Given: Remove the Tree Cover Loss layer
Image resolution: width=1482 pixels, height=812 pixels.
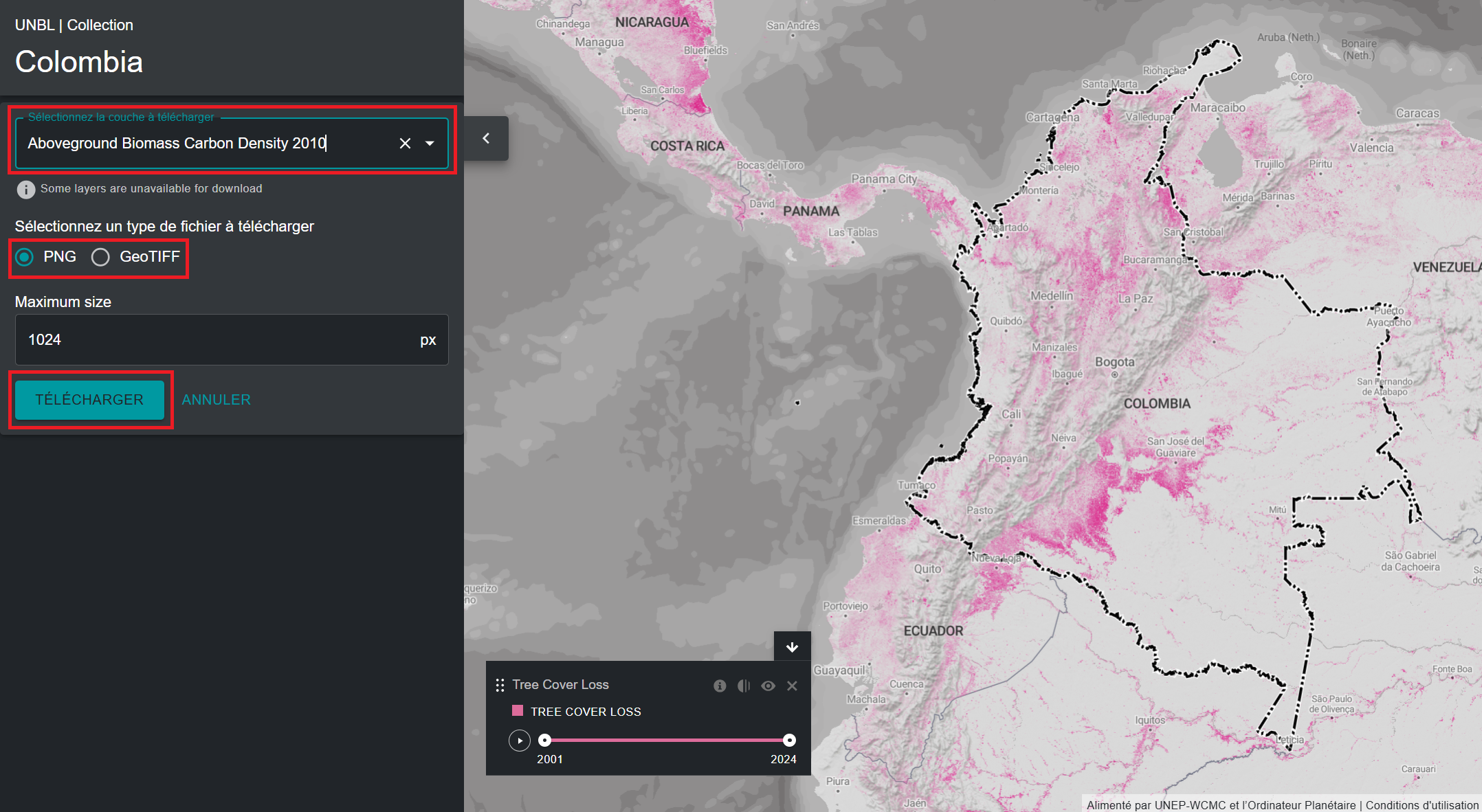Looking at the screenshot, I should coord(792,686).
